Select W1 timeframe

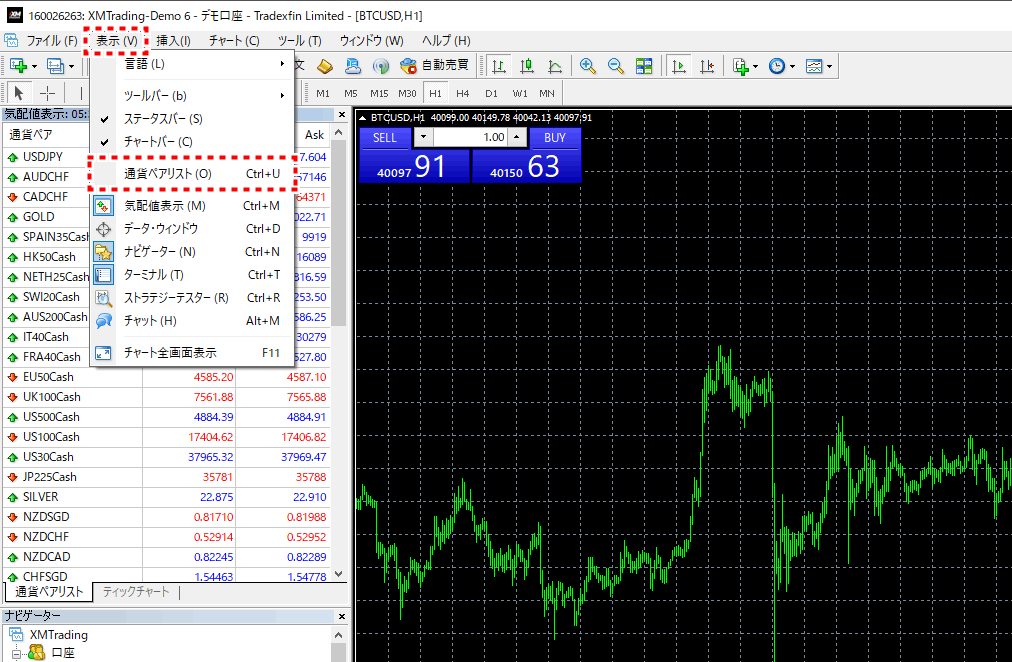[520, 94]
